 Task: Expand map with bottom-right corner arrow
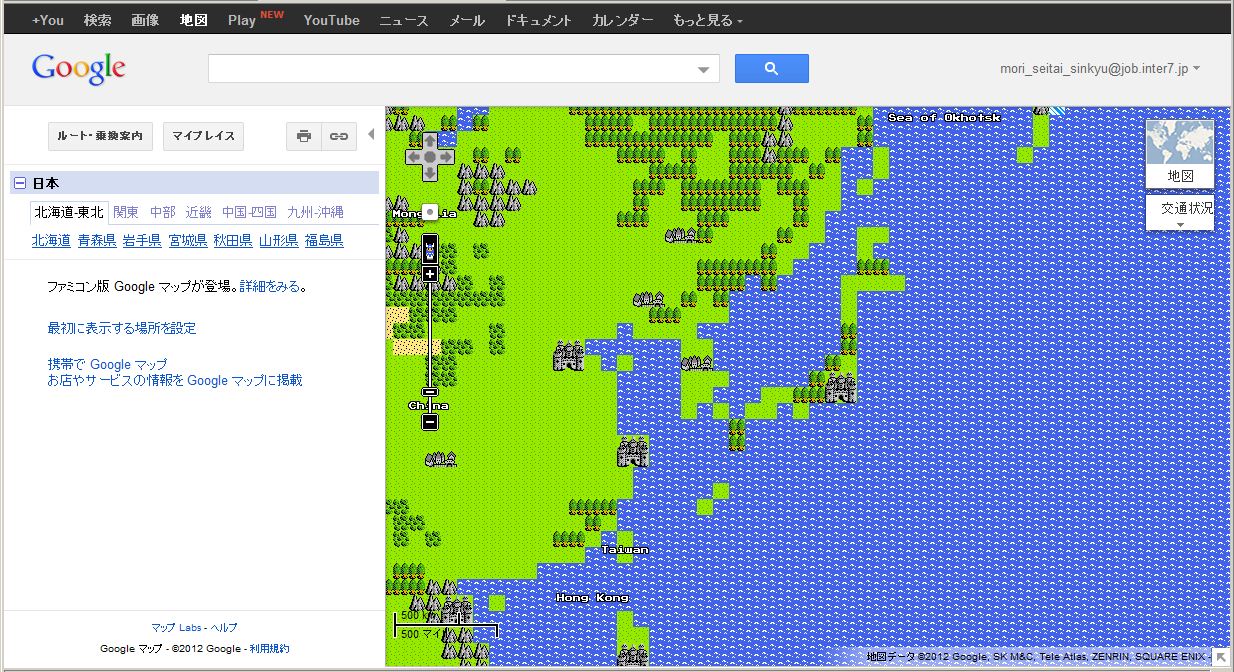pyautogui.click(x=1221, y=657)
